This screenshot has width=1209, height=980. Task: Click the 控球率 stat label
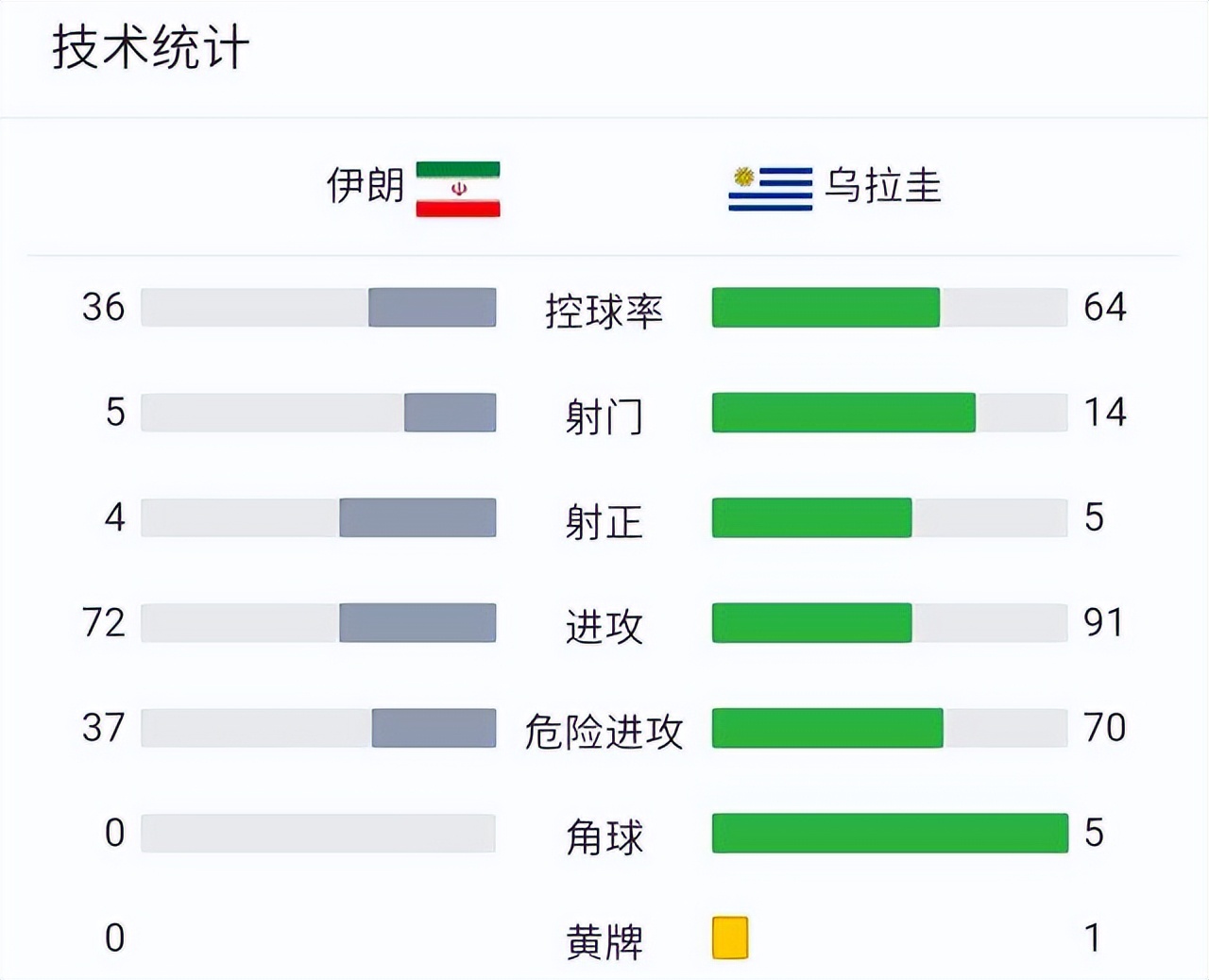[x=604, y=310]
